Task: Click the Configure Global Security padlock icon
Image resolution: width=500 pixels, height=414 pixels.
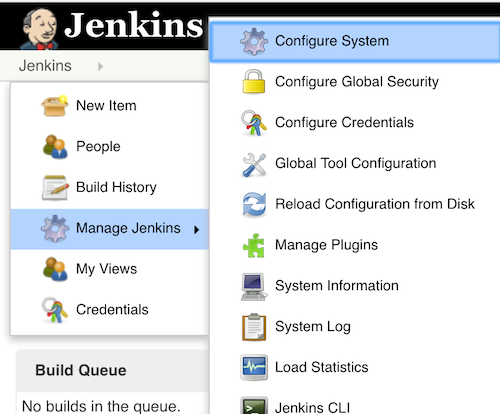Action: (254, 81)
